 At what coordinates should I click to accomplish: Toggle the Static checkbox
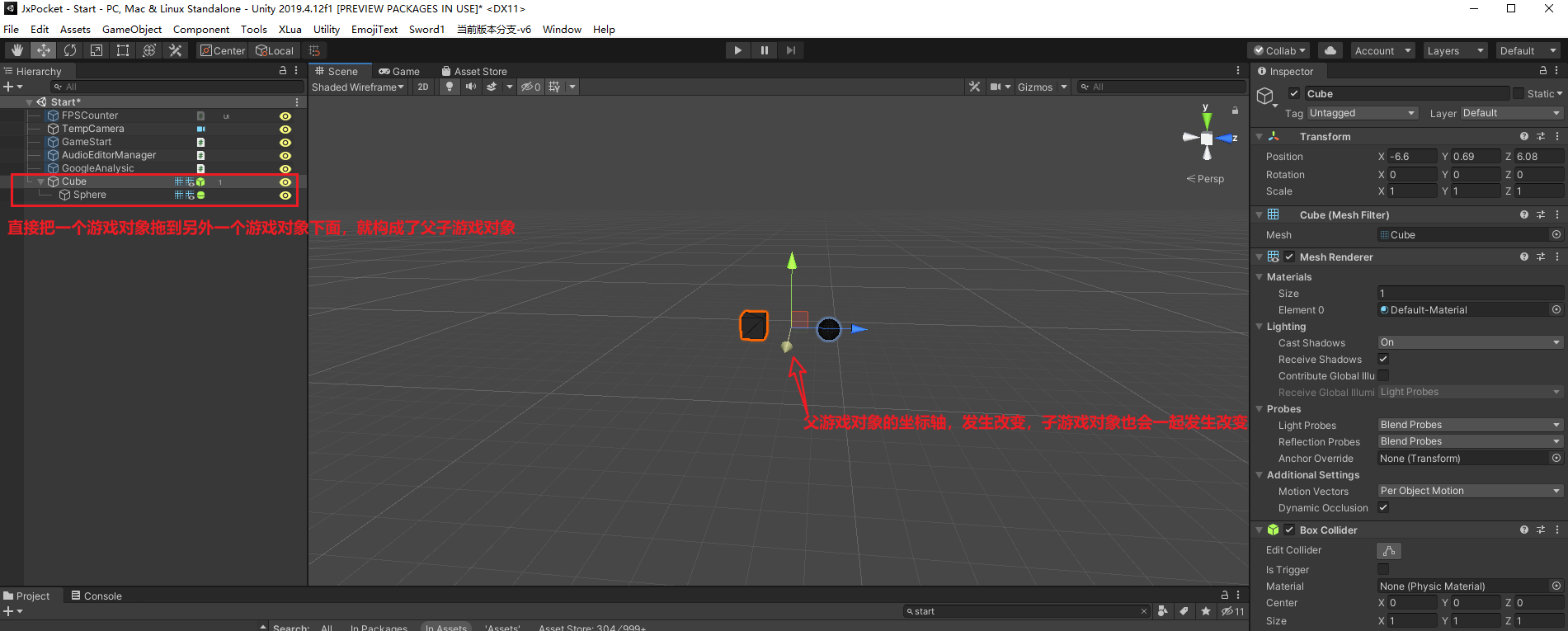1519,94
